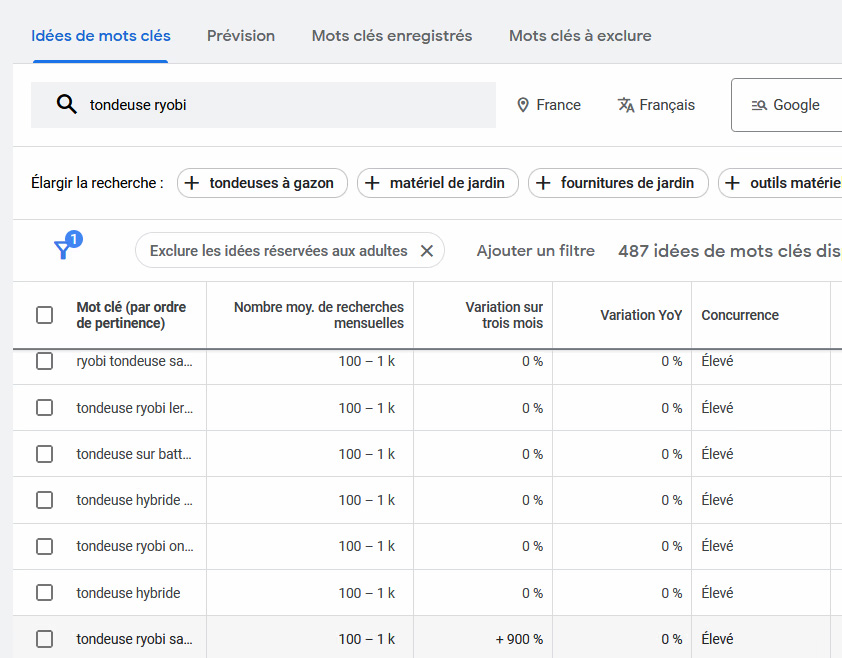The image size is (842, 658).
Task: Add "matériel de jardin" via its plus icon
Action: (x=373, y=183)
